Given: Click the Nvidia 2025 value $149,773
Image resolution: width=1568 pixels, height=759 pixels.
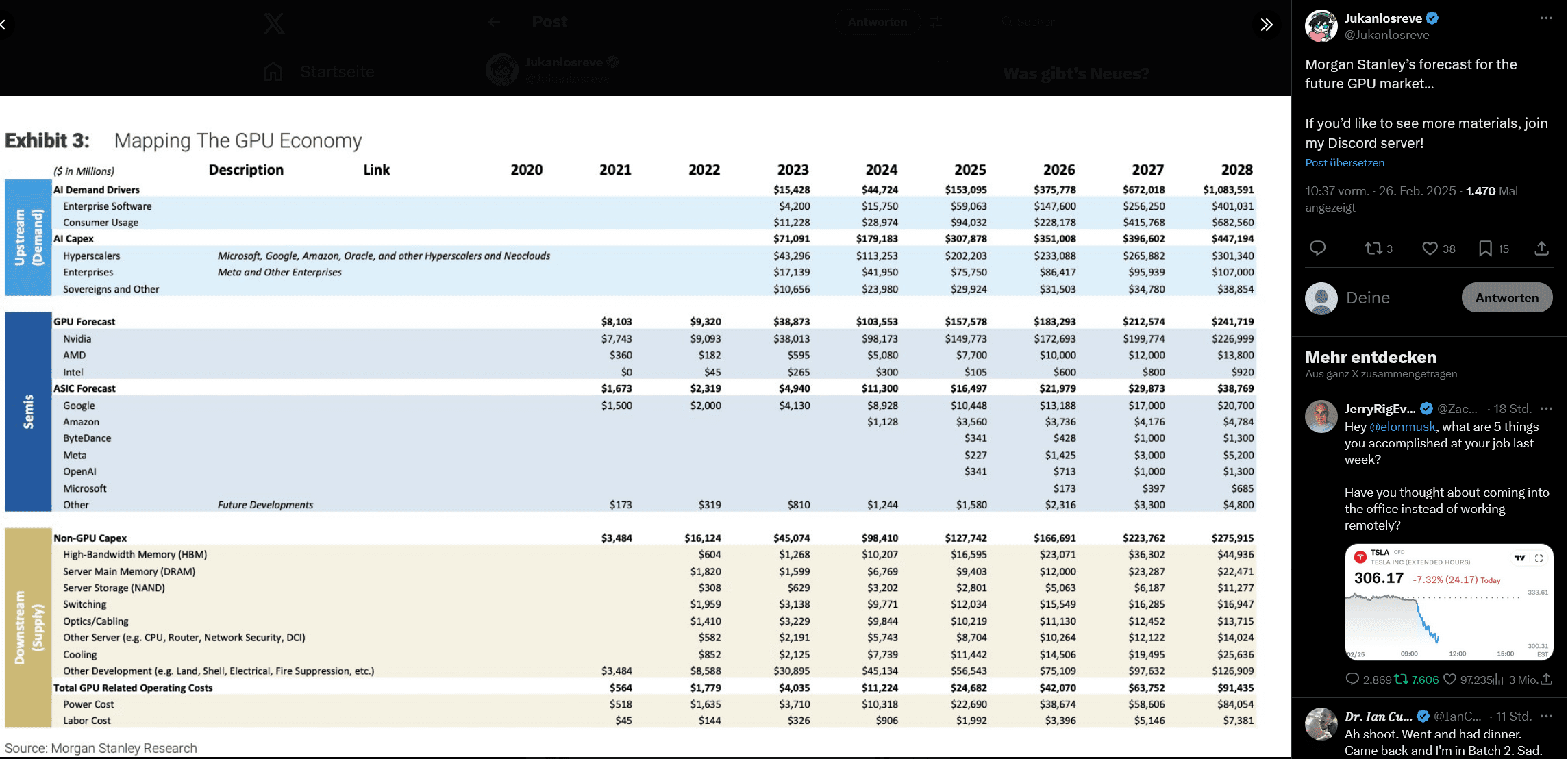Looking at the screenshot, I should [x=966, y=338].
